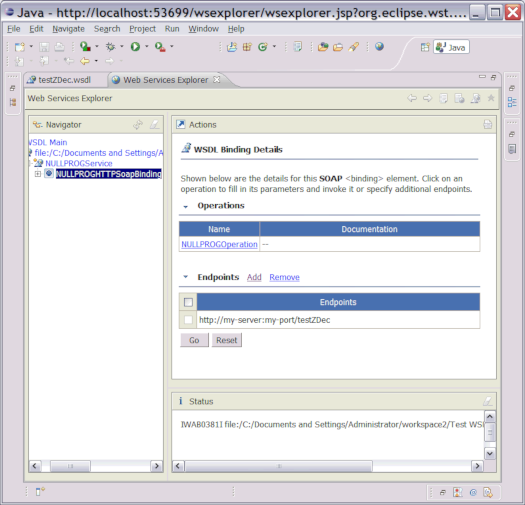Open the Help menu

pyautogui.click(x=236, y=29)
